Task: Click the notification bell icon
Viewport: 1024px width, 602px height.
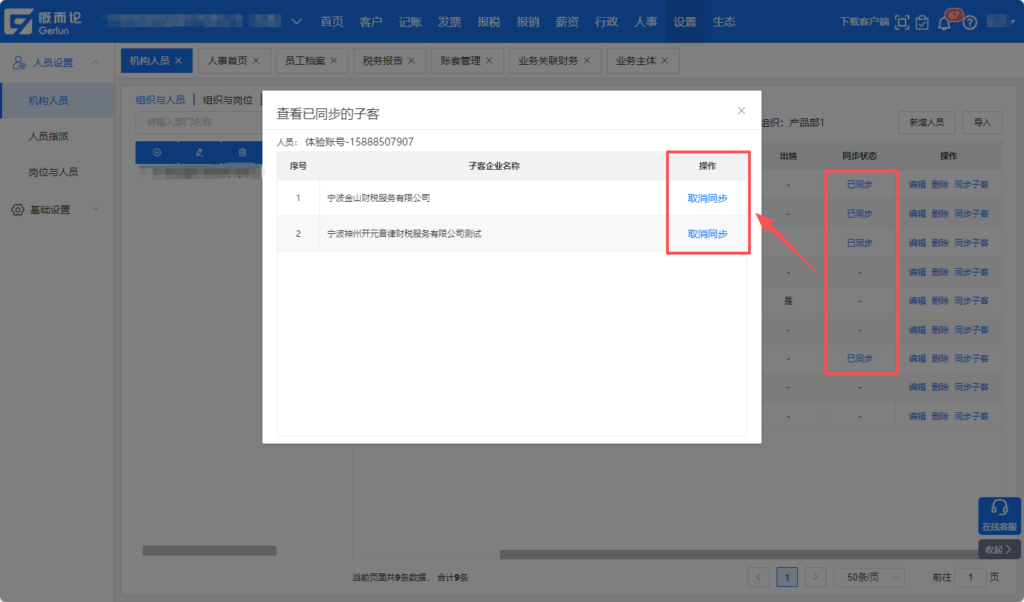Action: [944, 23]
